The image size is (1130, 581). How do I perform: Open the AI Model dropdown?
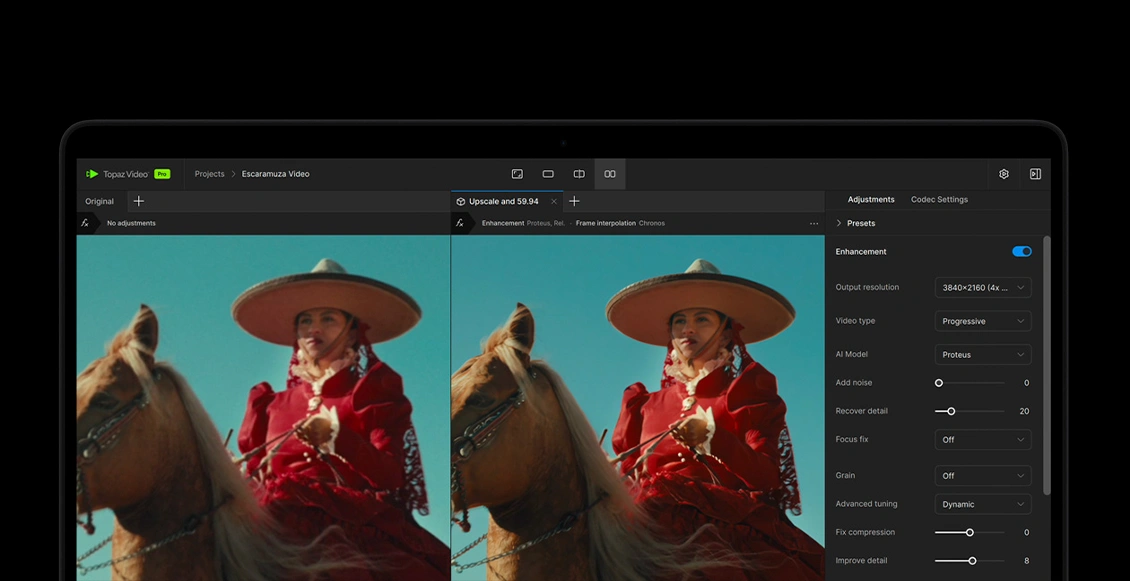(x=983, y=355)
